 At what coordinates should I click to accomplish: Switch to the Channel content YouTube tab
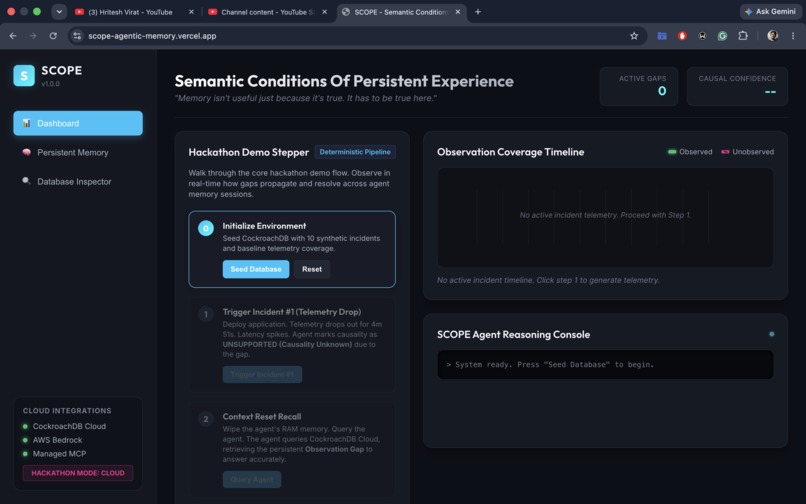267,12
